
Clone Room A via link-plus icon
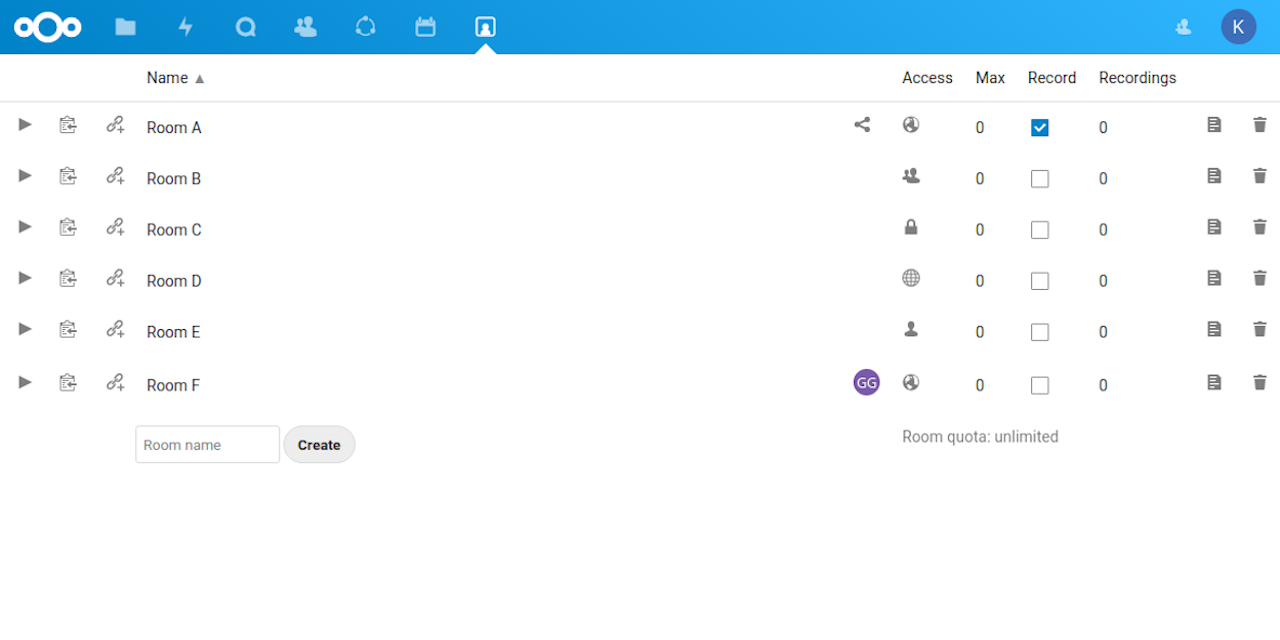pos(115,125)
